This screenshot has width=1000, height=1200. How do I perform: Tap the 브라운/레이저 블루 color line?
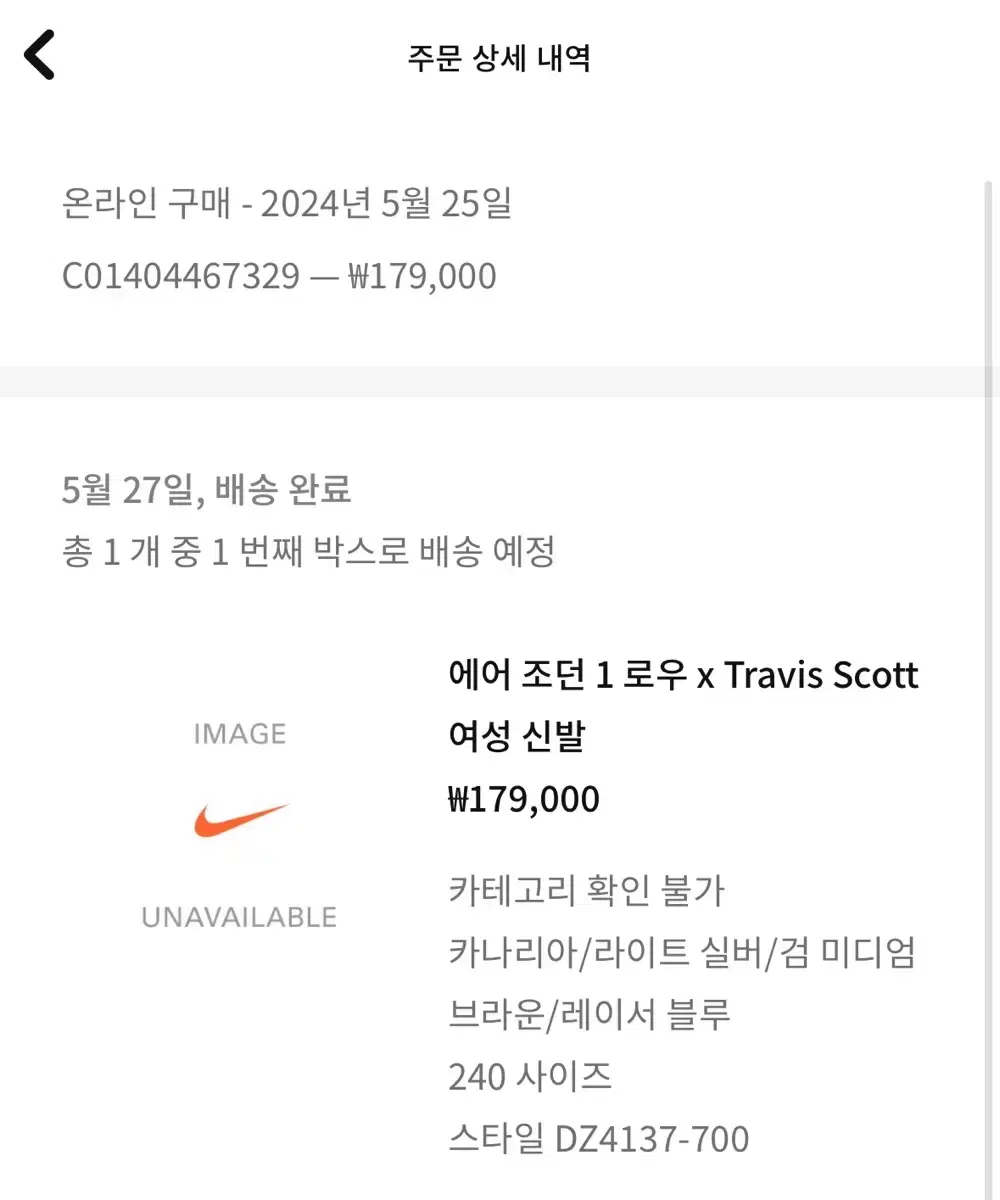click(590, 1014)
